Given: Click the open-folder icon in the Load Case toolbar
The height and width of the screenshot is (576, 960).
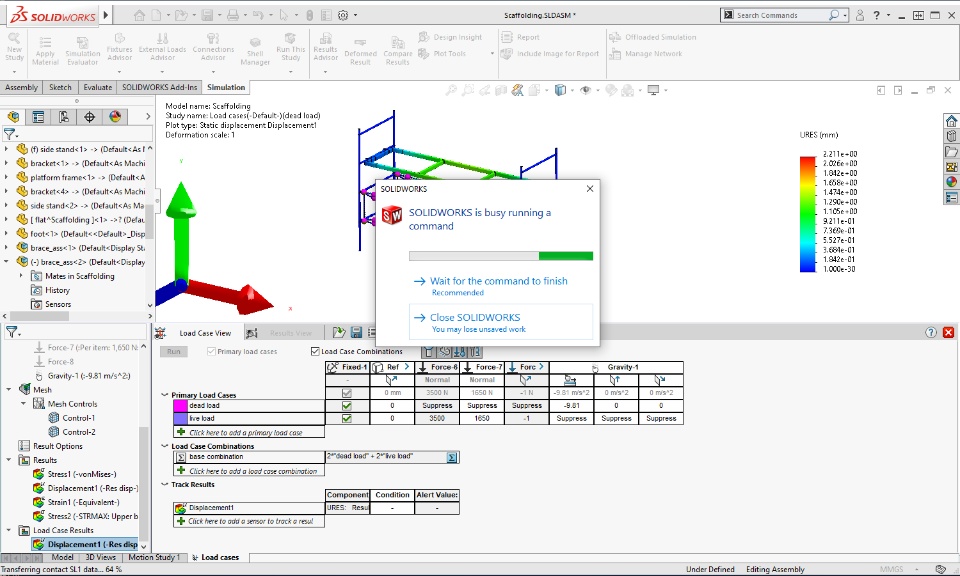Looking at the screenshot, I should (x=339, y=332).
